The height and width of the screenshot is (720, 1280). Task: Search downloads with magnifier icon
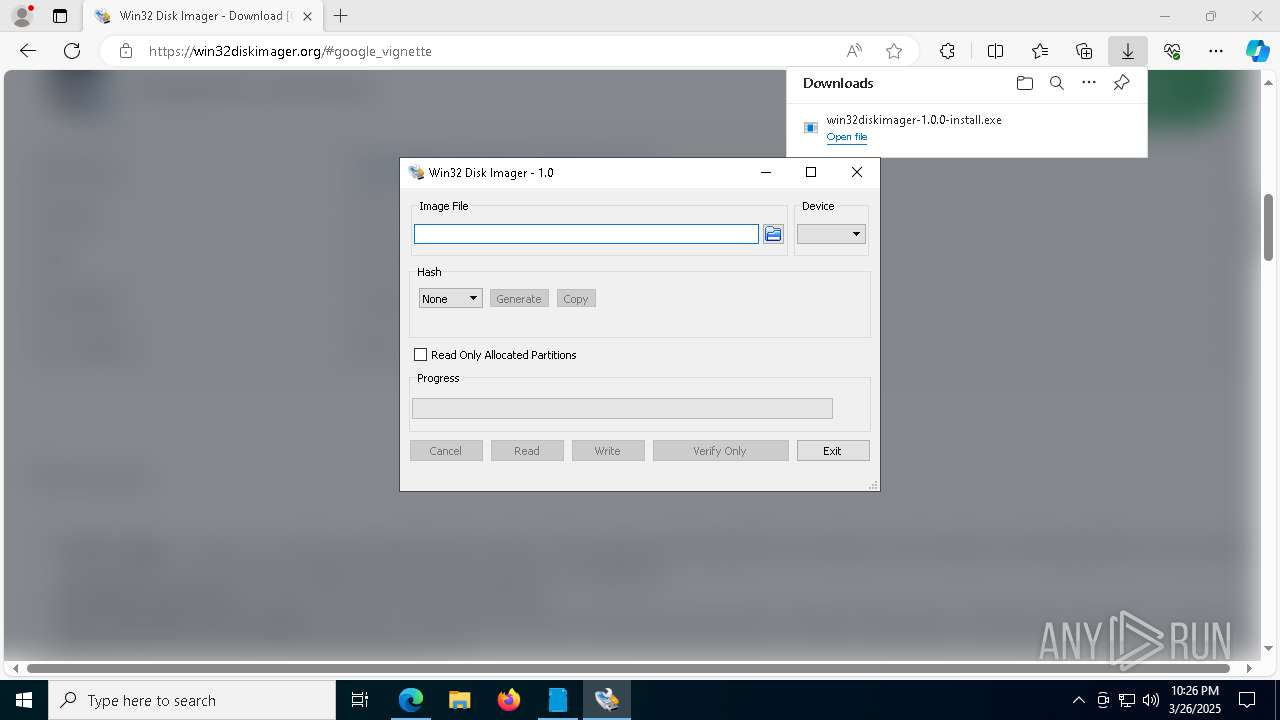(x=1057, y=83)
